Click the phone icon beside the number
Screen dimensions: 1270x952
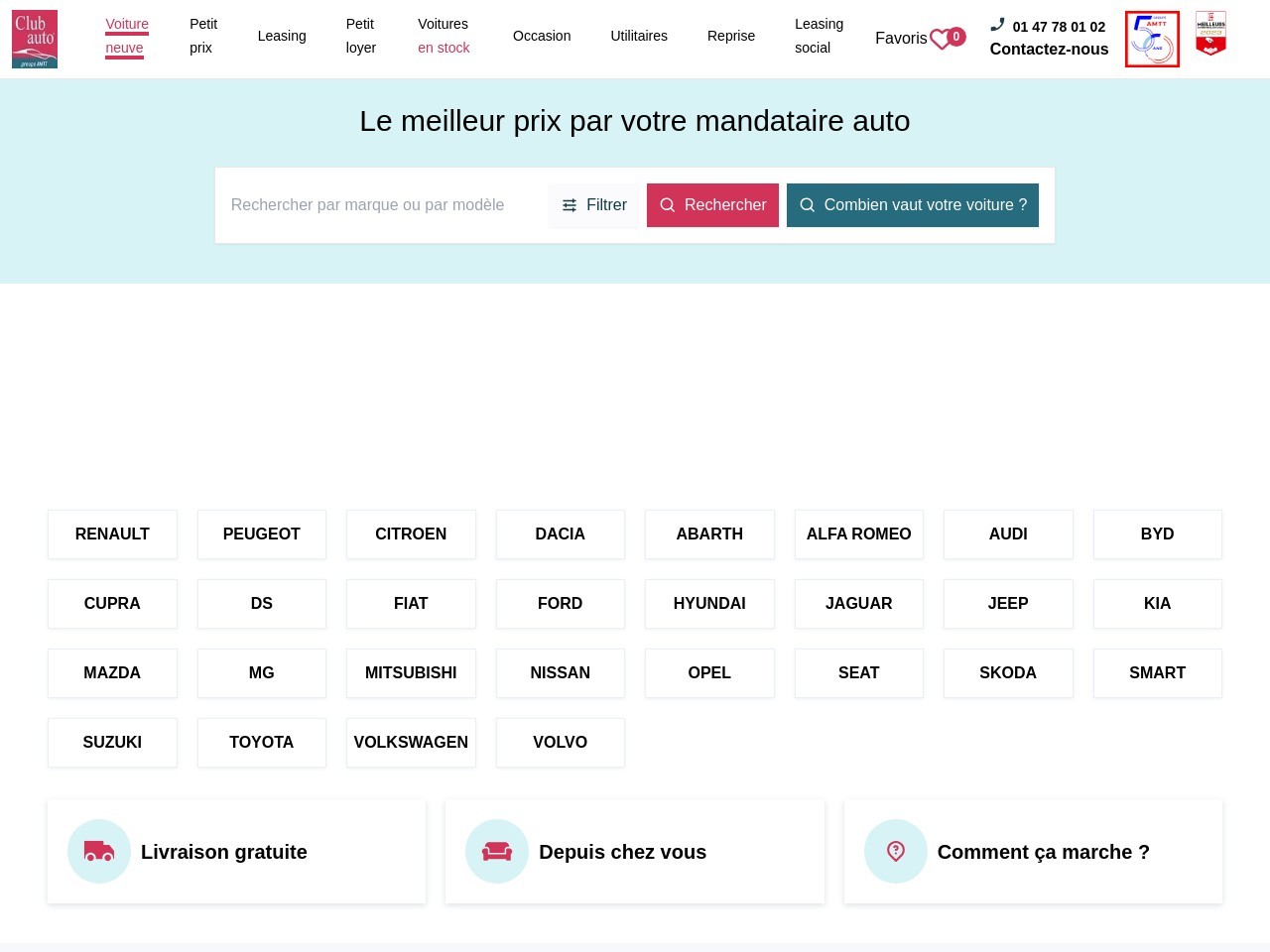tap(997, 25)
